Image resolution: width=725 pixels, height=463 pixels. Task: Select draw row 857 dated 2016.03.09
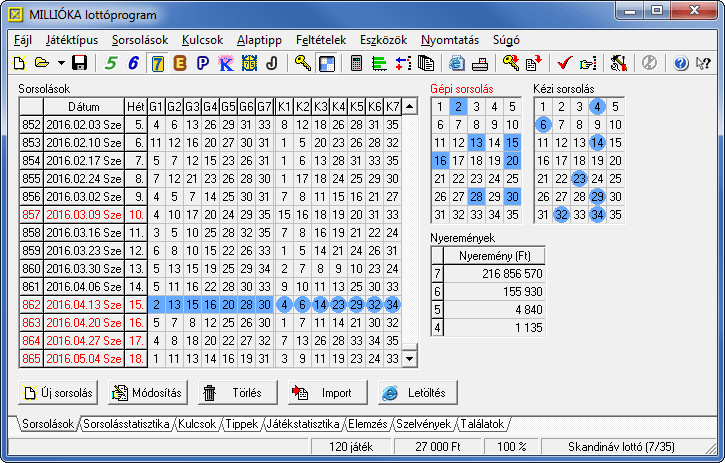coord(210,215)
